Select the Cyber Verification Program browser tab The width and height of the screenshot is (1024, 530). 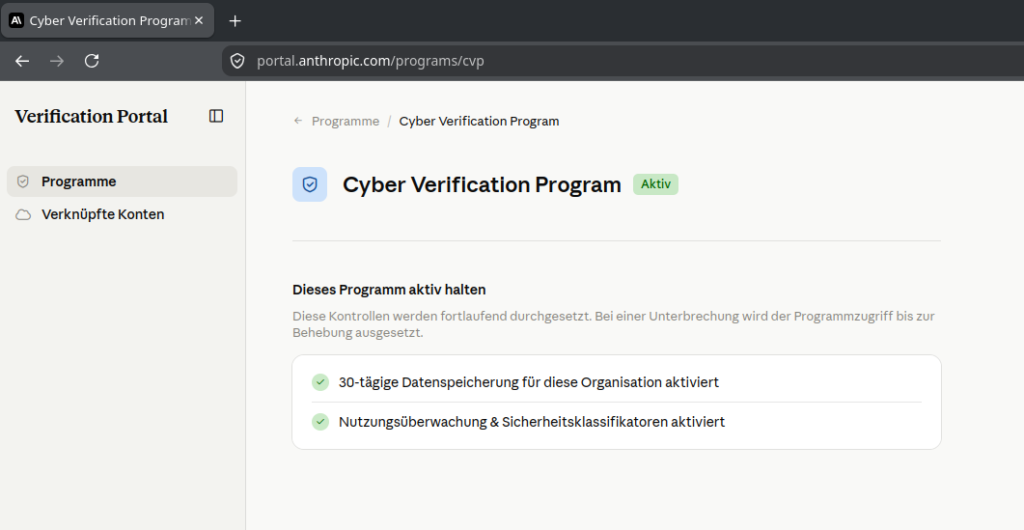(107, 20)
